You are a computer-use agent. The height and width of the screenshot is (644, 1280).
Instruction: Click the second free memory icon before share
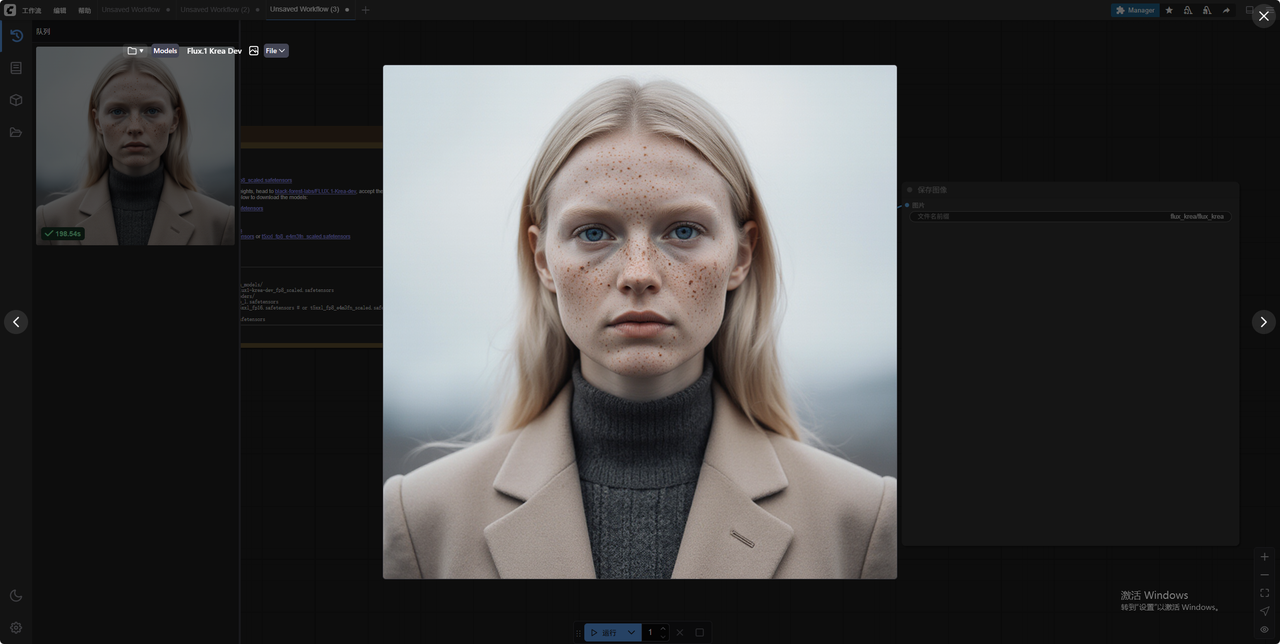click(1207, 10)
